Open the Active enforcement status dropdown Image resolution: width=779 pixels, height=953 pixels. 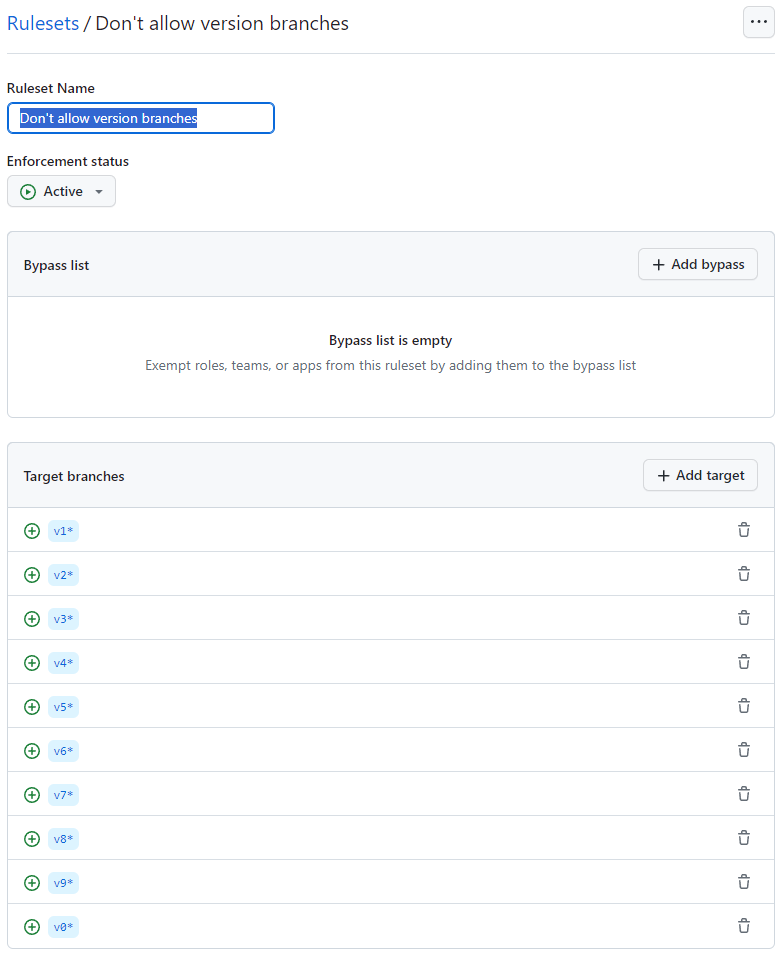coord(61,191)
